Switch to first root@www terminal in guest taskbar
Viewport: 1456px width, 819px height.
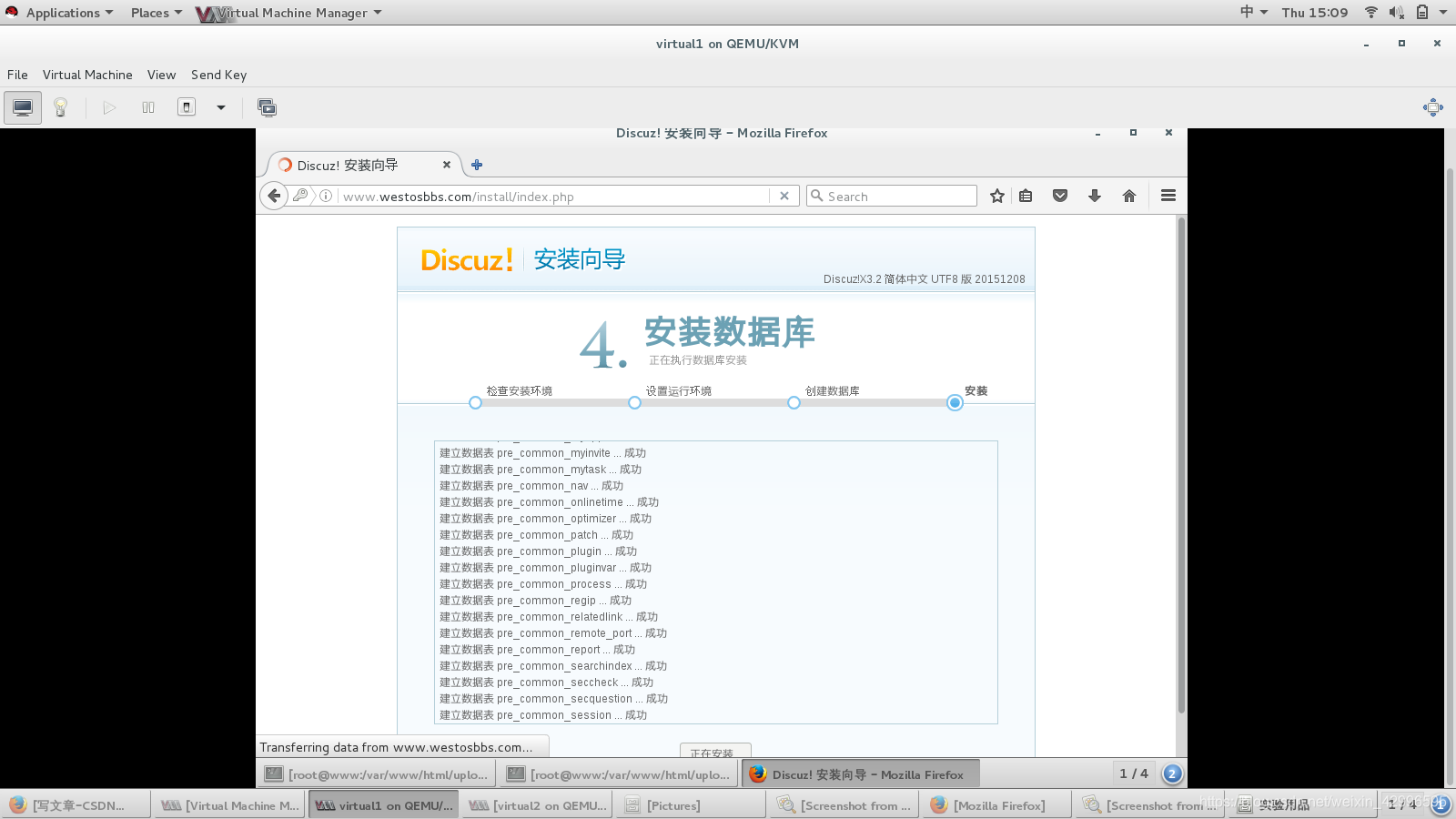click(377, 774)
